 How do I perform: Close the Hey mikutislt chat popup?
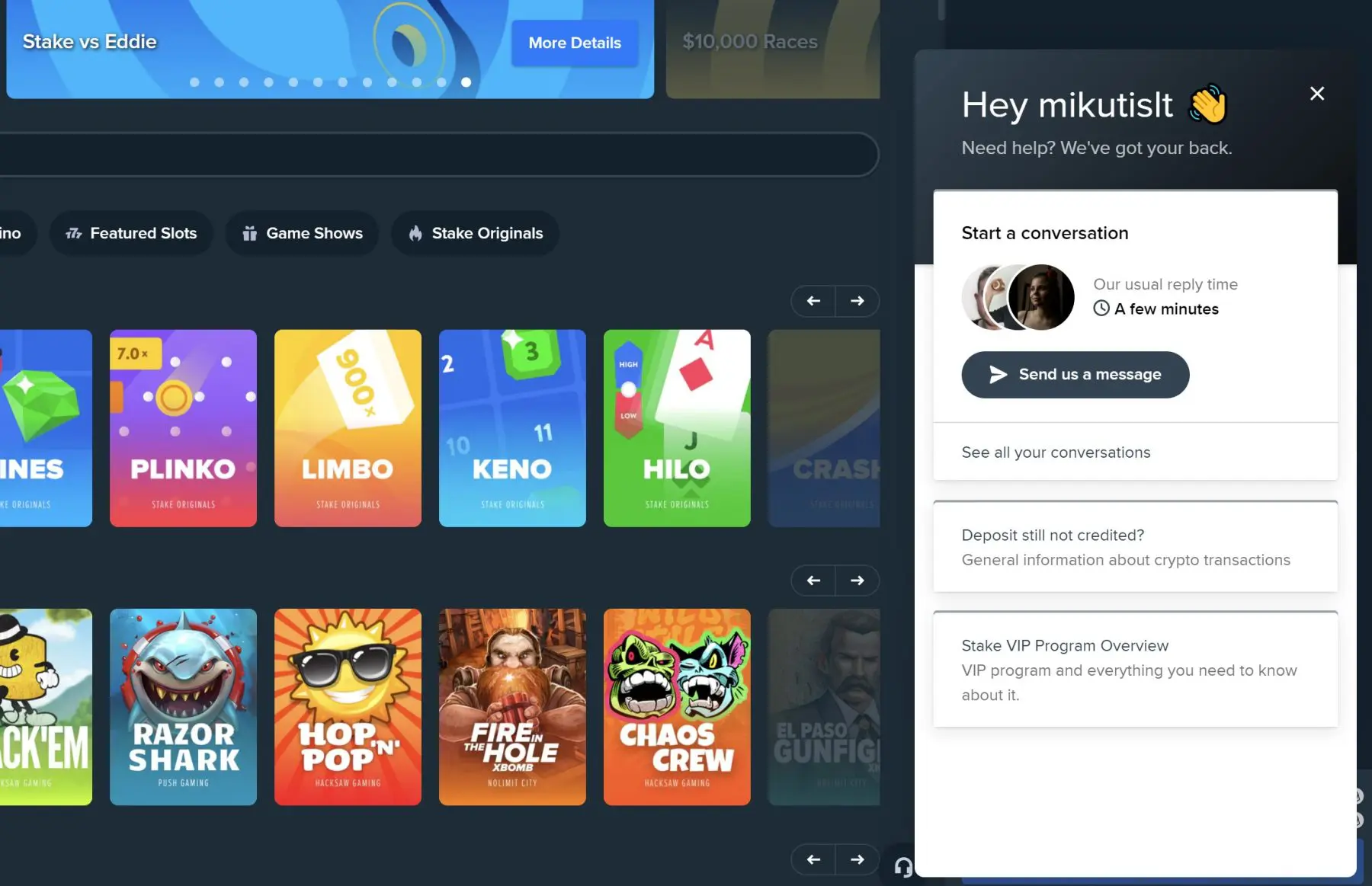[1317, 93]
